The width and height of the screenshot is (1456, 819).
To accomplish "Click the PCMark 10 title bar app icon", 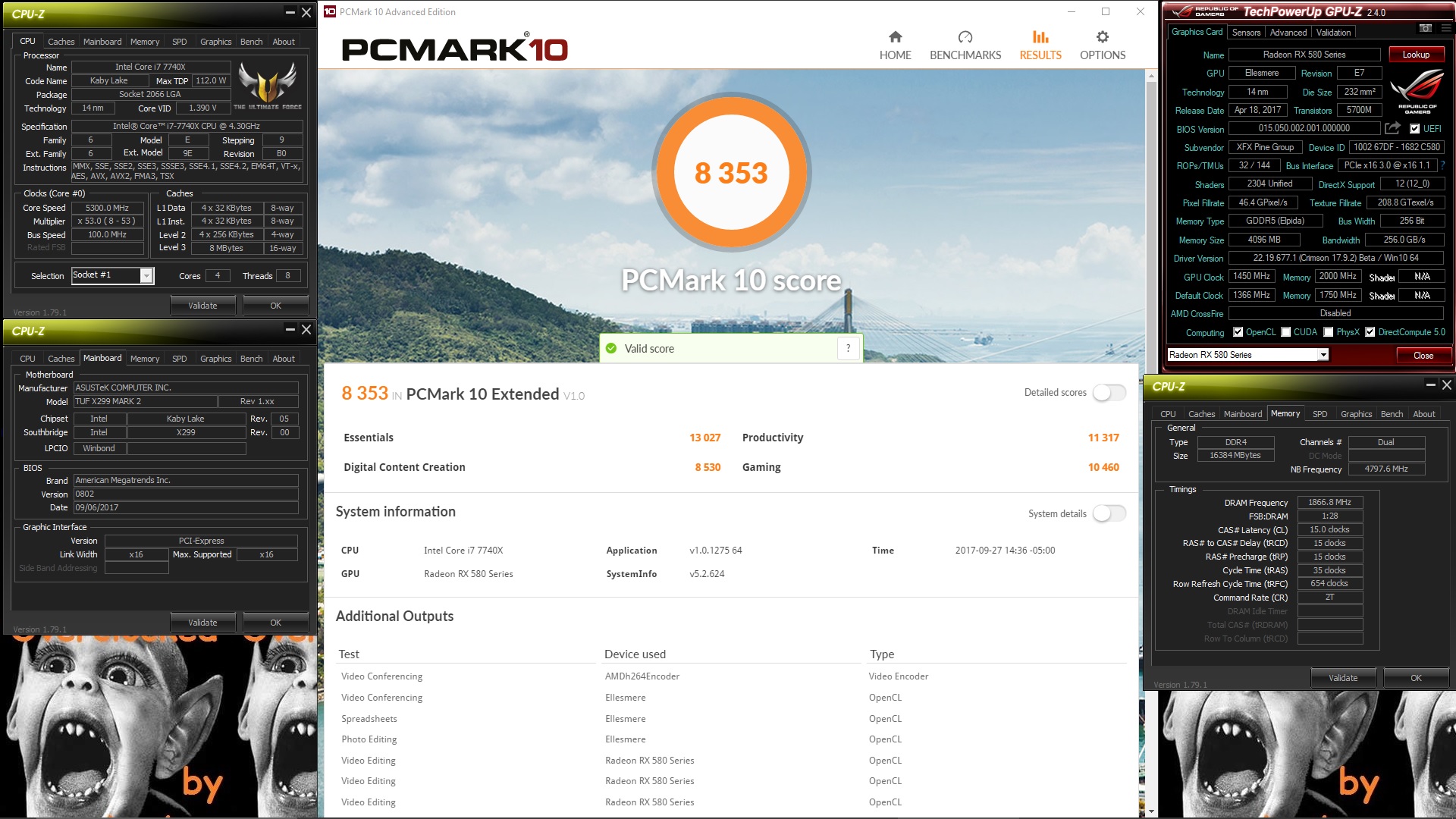I will click(330, 11).
